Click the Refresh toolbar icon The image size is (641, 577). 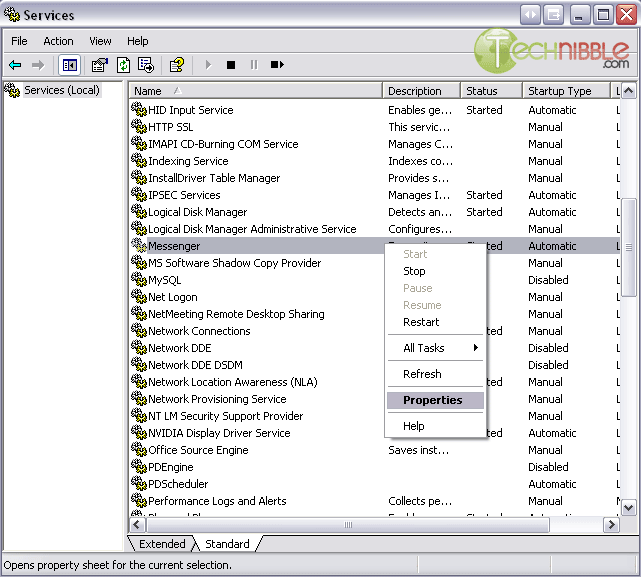123,65
